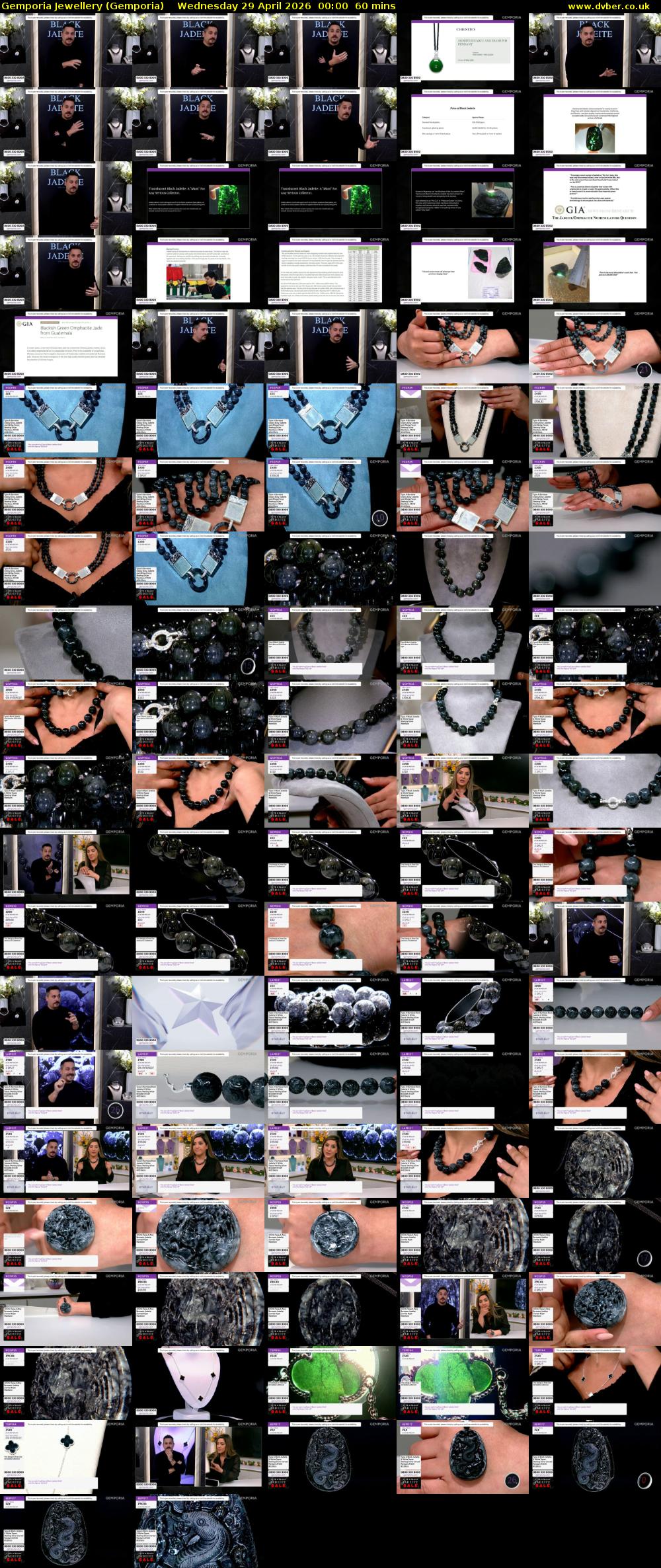This screenshot has width=661, height=1568.
Task: Select dragon pendant thumbnail with red '0' countdown
Action: click(595, 1457)
